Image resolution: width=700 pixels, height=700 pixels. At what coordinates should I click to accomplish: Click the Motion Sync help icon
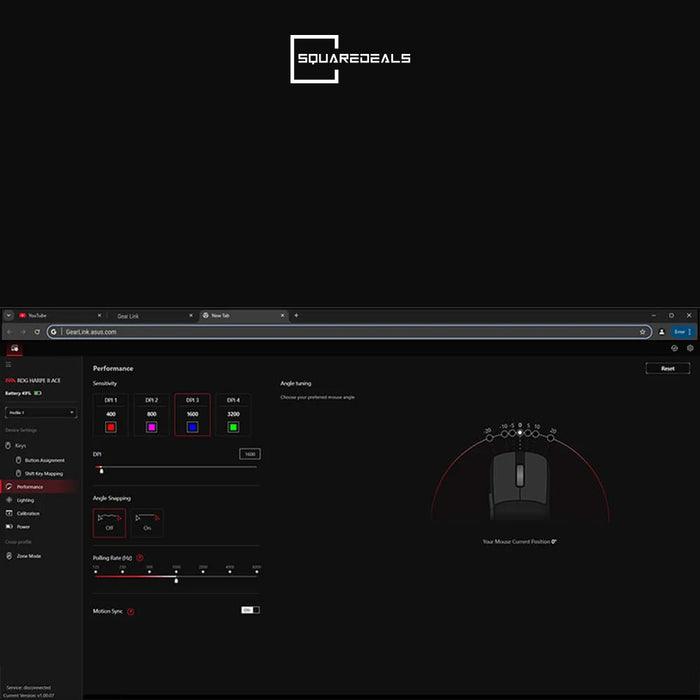point(131,611)
